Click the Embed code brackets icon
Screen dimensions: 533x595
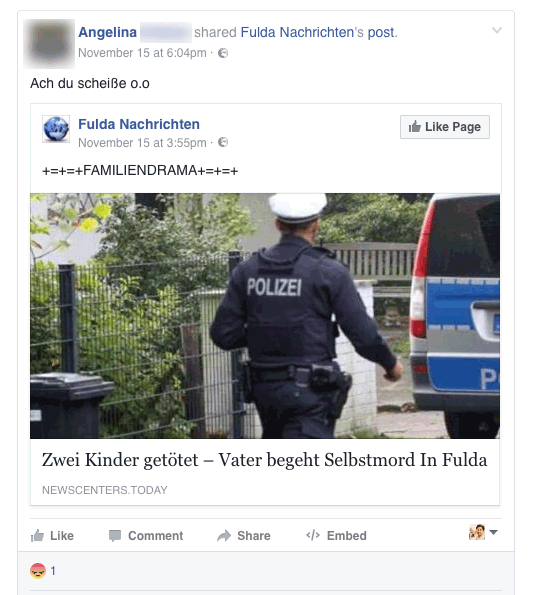click(x=313, y=535)
